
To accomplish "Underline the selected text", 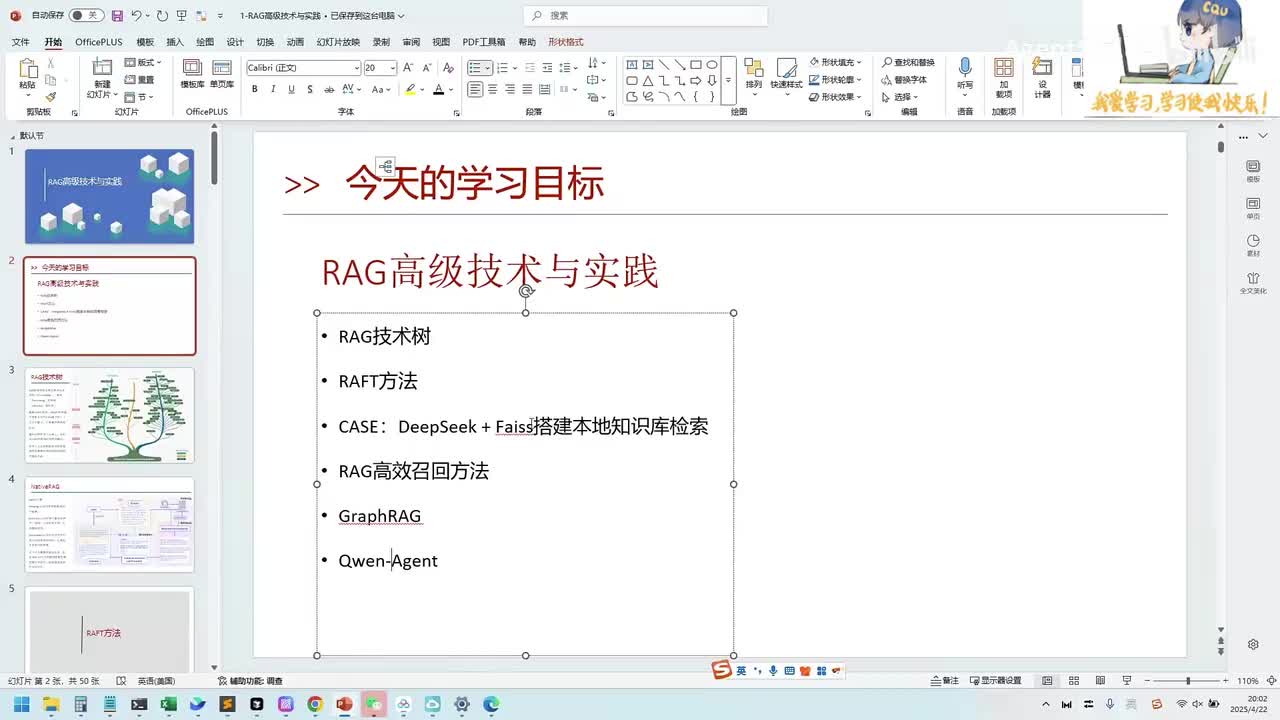I will pos(291,89).
